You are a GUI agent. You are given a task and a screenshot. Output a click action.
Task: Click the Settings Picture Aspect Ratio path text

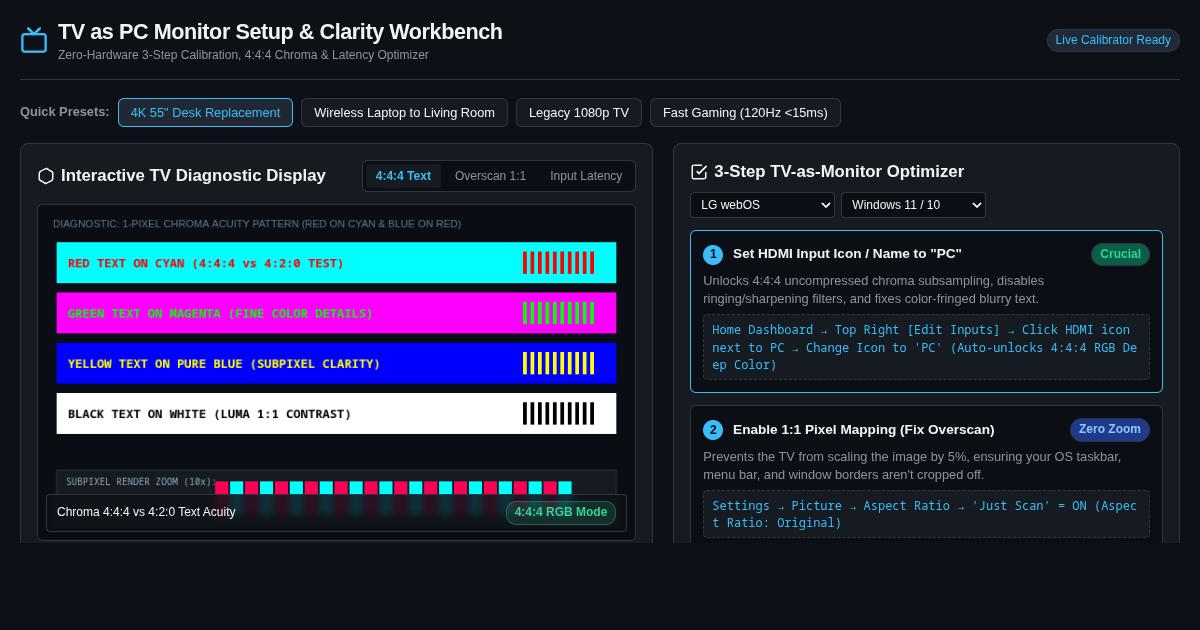point(926,514)
